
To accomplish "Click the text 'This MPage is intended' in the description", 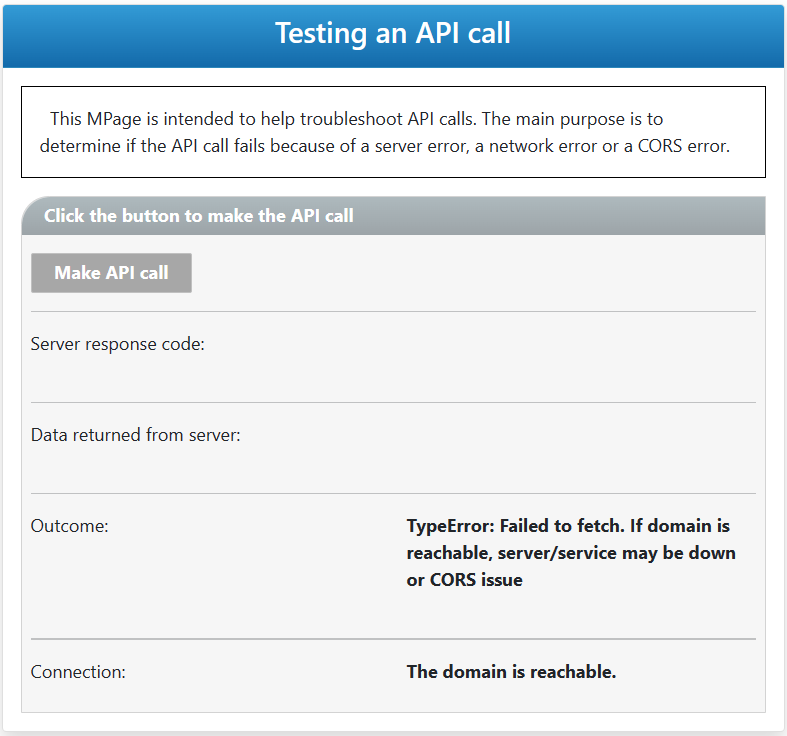I will [143, 119].
